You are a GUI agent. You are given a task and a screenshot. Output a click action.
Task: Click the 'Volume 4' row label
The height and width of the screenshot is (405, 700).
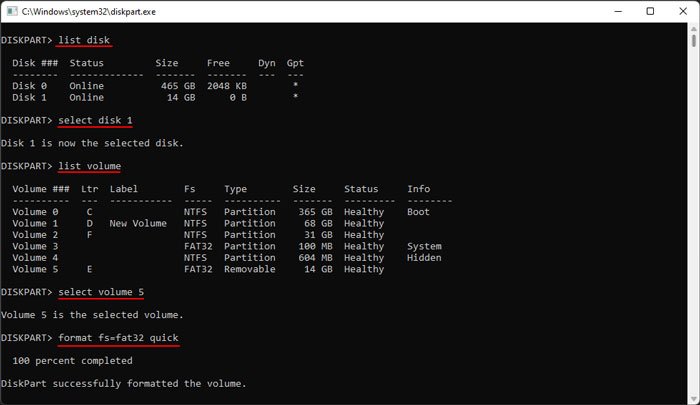(35, 258)
